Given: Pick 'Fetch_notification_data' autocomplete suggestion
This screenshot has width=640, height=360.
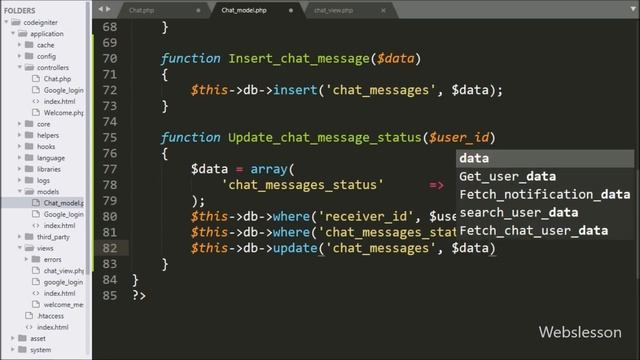Looking at the screenshot, I should 545,194.
